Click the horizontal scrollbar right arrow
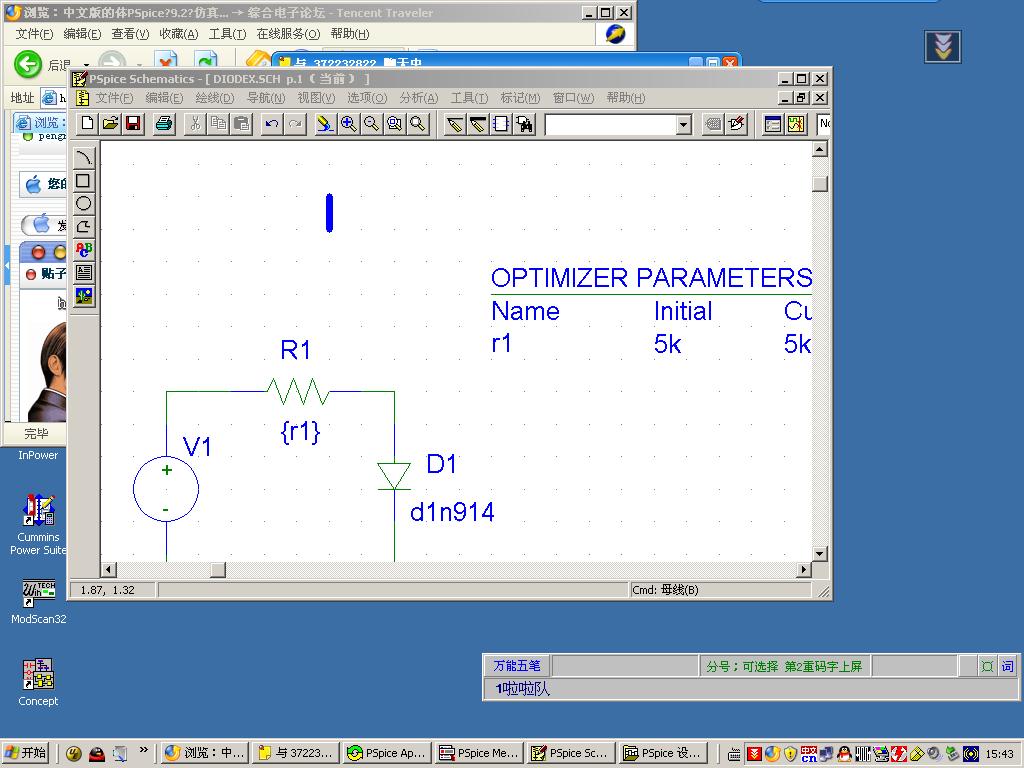This screenshot has height=768, width=1024. click(804, 570)
